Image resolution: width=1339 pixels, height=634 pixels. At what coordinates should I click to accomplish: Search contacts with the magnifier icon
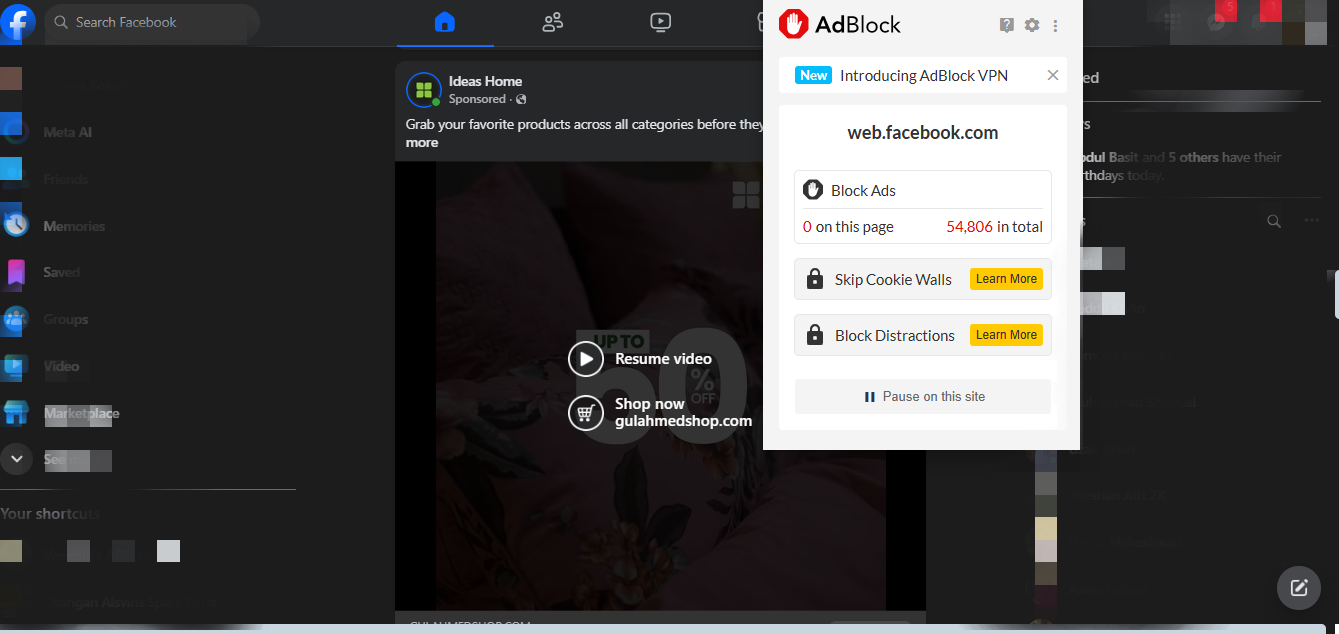point(1274,221)
